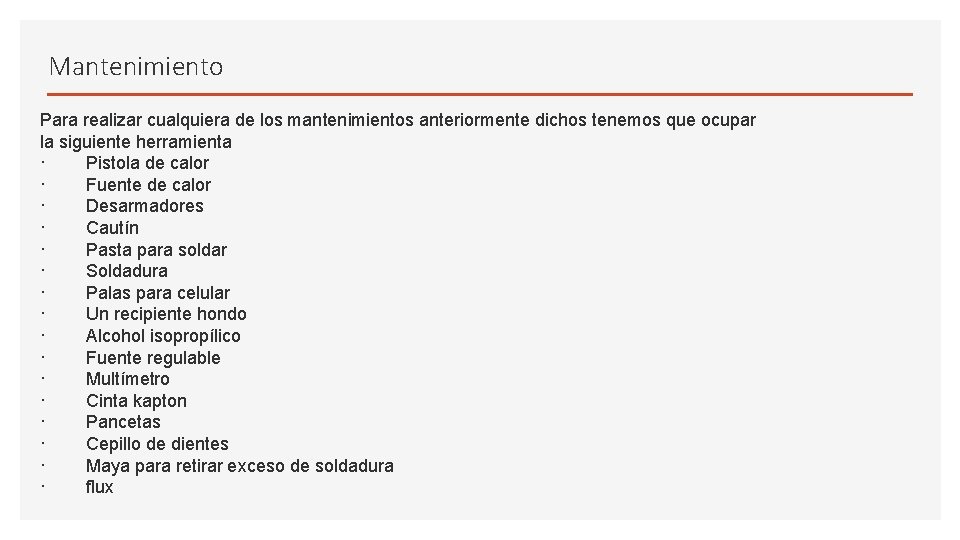Click the 'flux' list item

click(x=99, y=487)
